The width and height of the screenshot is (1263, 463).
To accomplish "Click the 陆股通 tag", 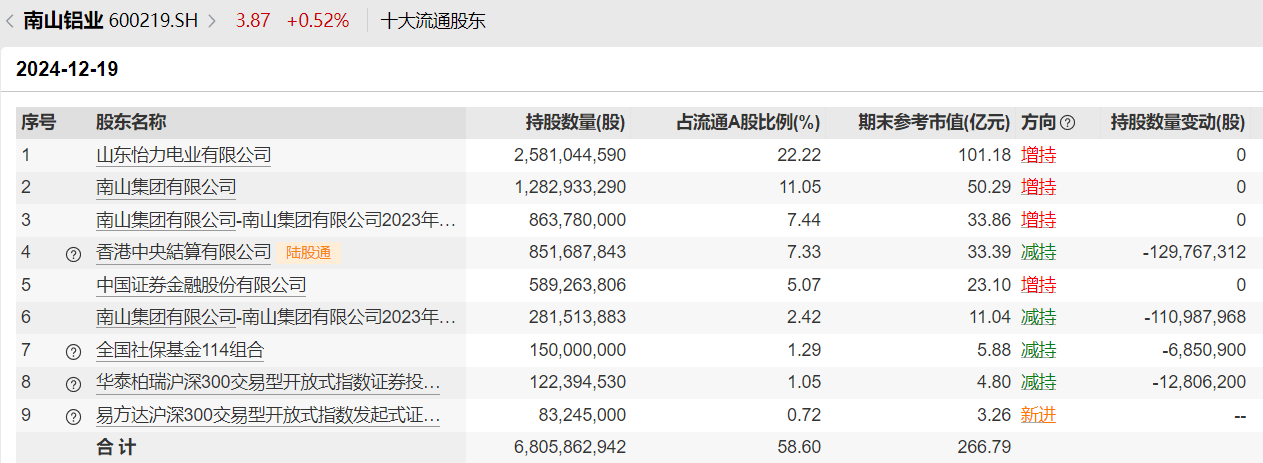I will pos(308,253).
